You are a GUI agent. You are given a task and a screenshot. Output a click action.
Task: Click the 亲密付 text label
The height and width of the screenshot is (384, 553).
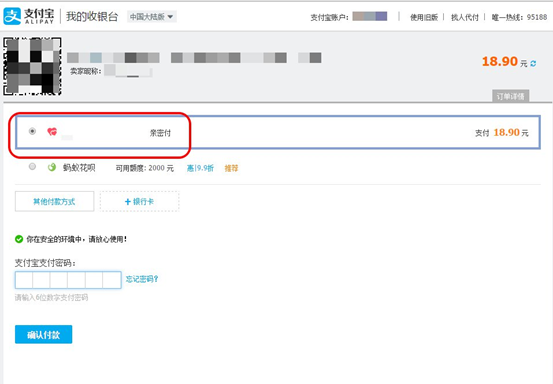[x=160, y=133]
